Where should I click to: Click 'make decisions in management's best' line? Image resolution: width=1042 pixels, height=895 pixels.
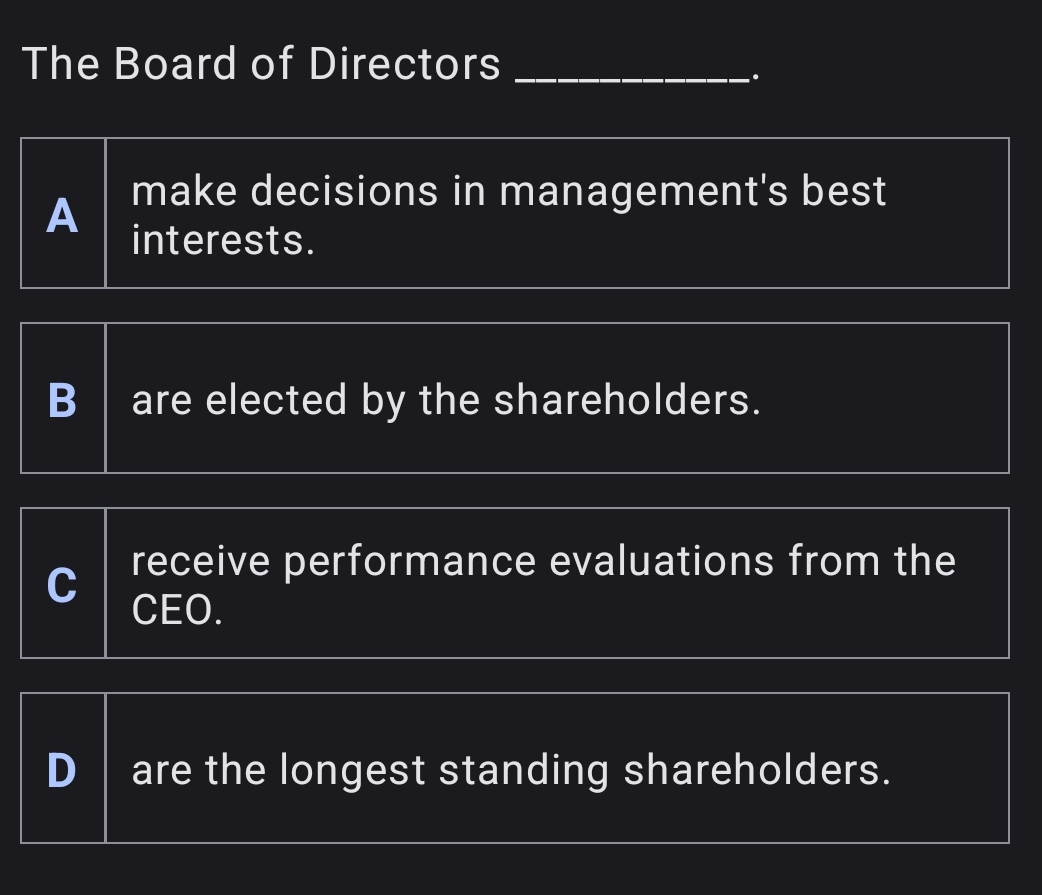[x=508, y=190]
